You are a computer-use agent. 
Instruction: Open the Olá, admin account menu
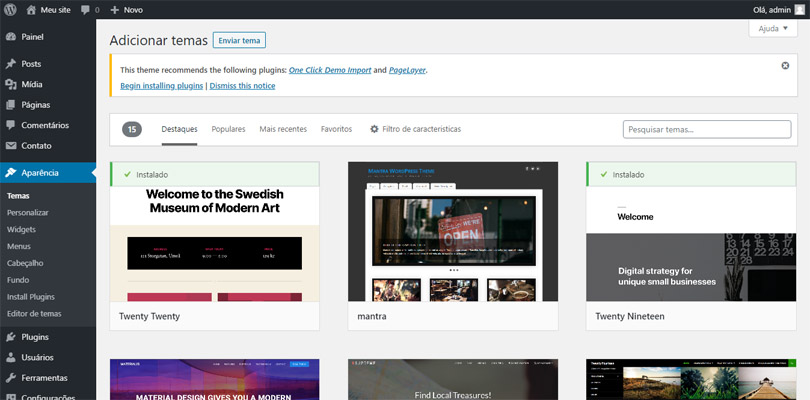click(x=777, y=9)
